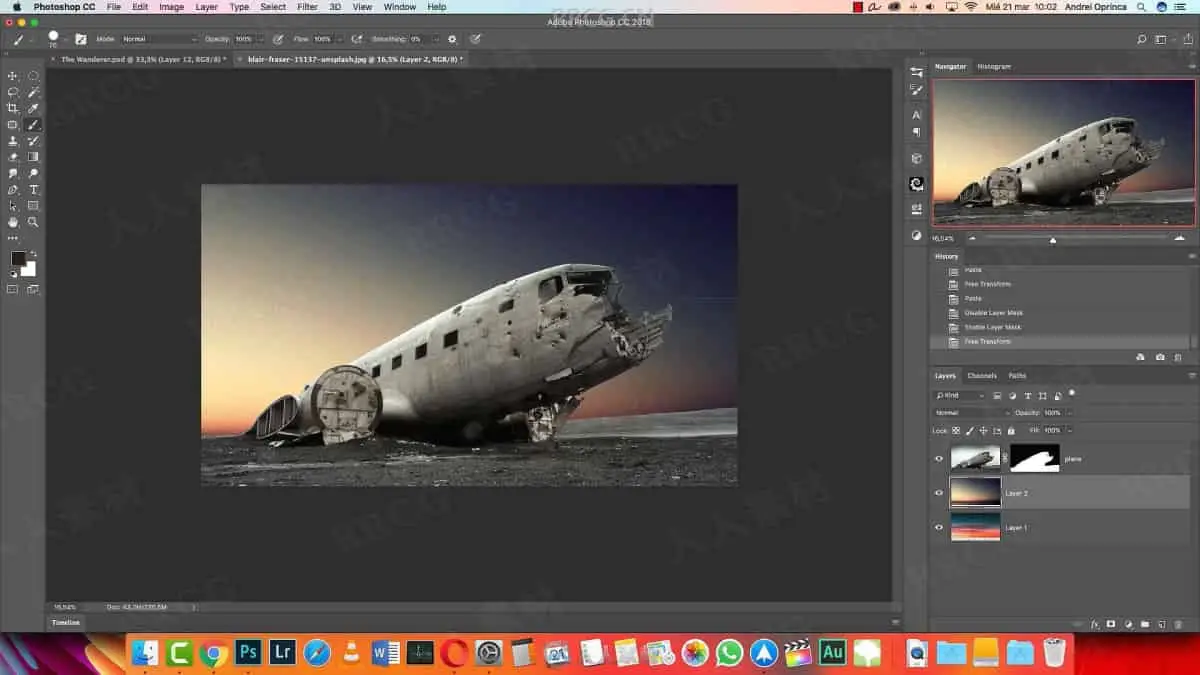Delete current state in History panel

pyautogui.click(x=1178, y=357)
